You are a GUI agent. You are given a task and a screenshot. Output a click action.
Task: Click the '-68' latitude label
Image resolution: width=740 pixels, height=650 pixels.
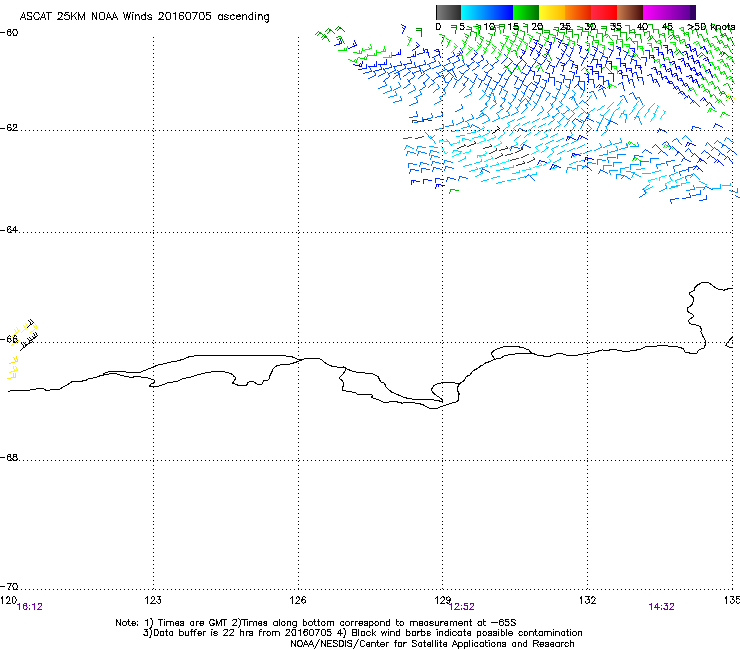coord(9,458)
